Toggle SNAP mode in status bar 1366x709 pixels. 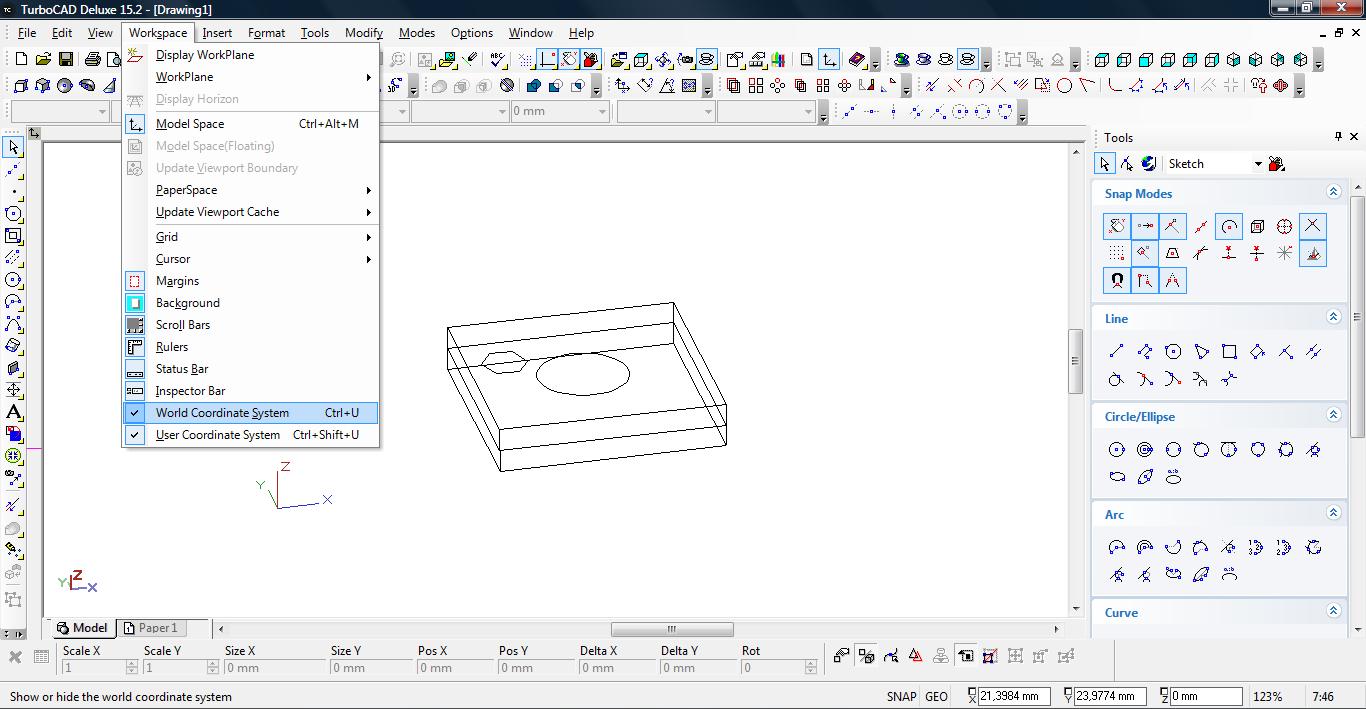point(900,697)
